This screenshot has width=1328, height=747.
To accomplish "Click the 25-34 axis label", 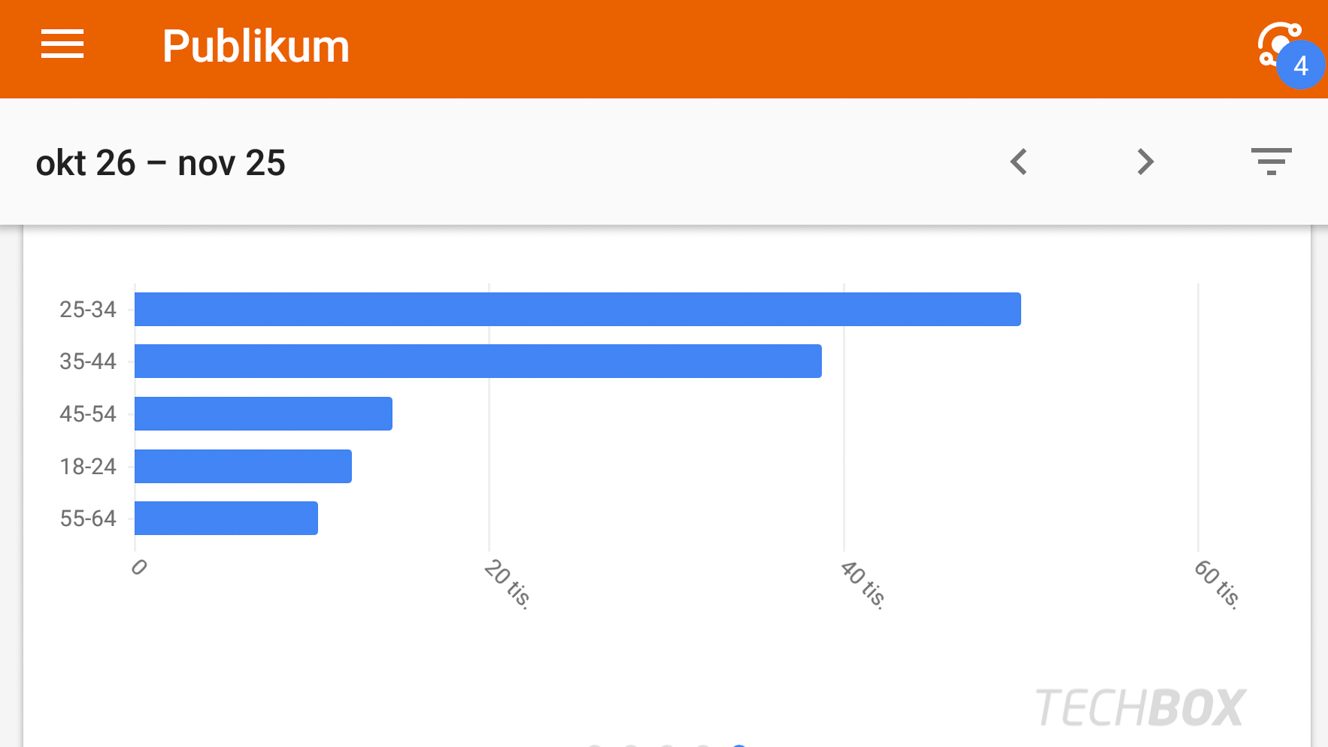I will (88, 310).
